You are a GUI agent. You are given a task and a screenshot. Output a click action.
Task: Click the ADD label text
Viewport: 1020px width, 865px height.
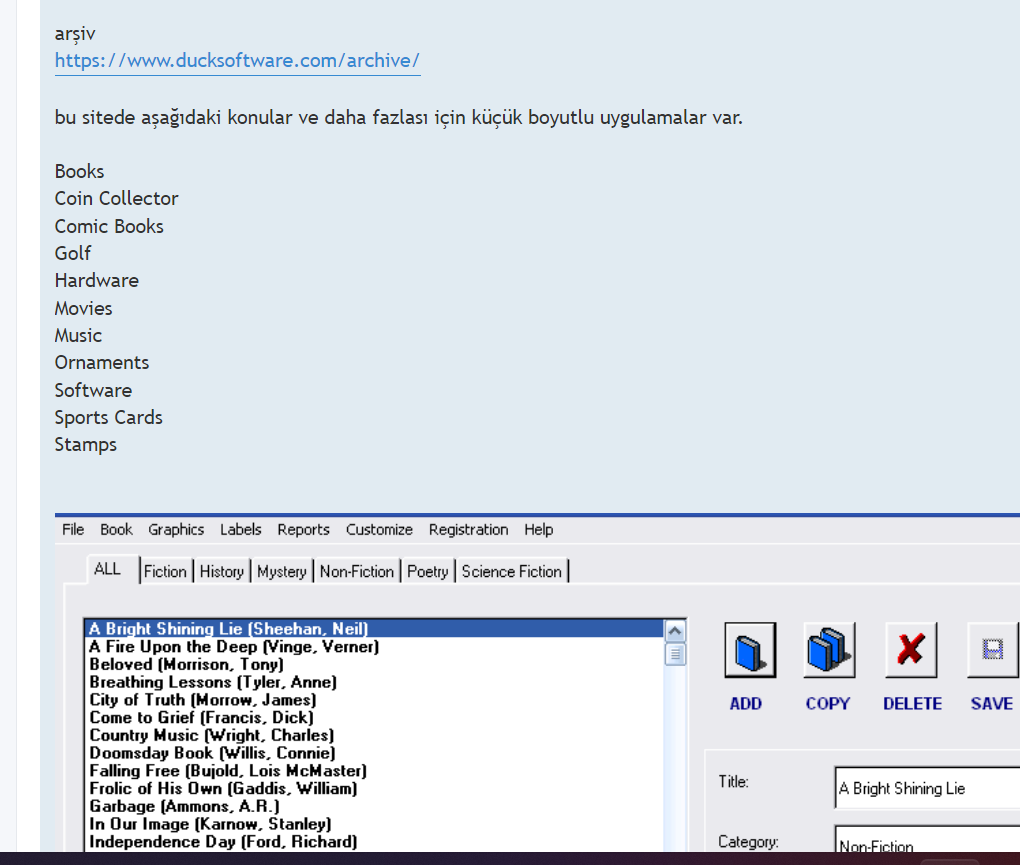click(x=745, y=704)
